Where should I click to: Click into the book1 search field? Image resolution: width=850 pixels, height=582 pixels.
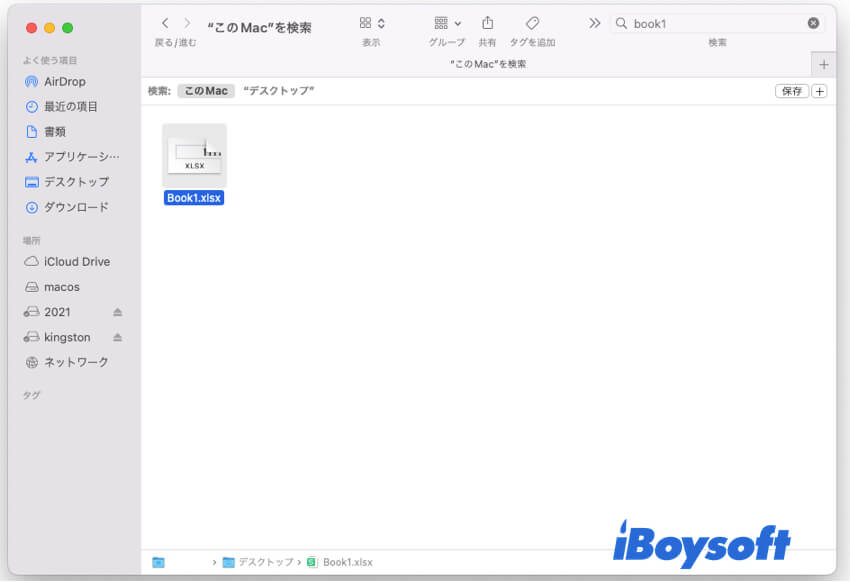pyautogui.click(x=715, y=23)
